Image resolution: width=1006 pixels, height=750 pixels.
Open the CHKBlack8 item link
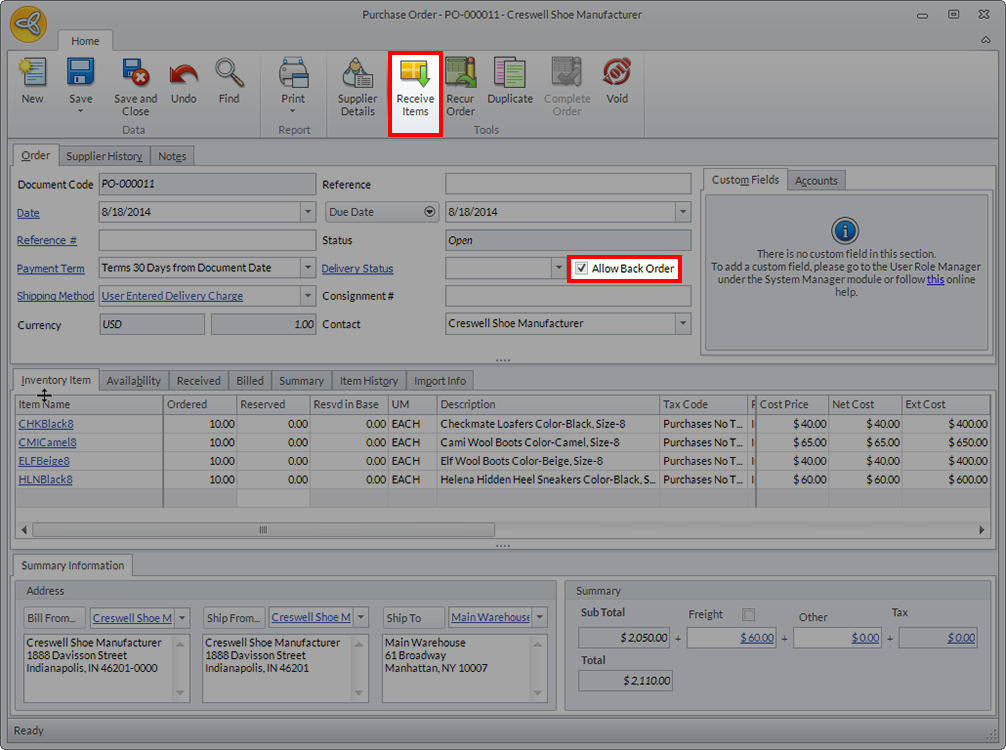pos(46,424)
